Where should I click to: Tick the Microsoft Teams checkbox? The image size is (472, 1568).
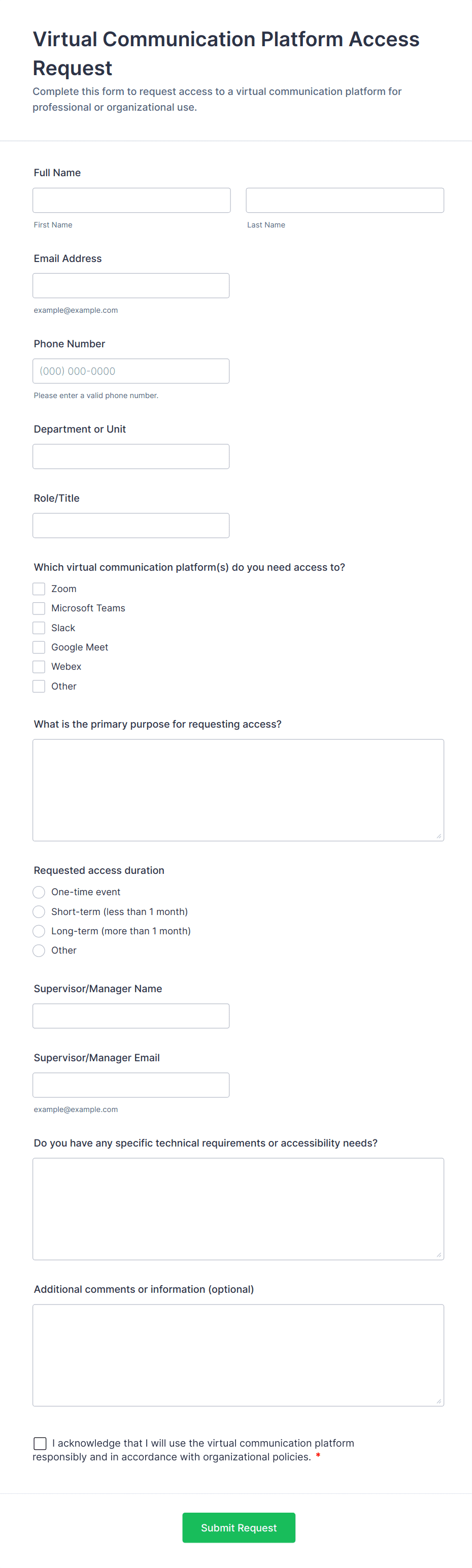click(x=39, y=608)
